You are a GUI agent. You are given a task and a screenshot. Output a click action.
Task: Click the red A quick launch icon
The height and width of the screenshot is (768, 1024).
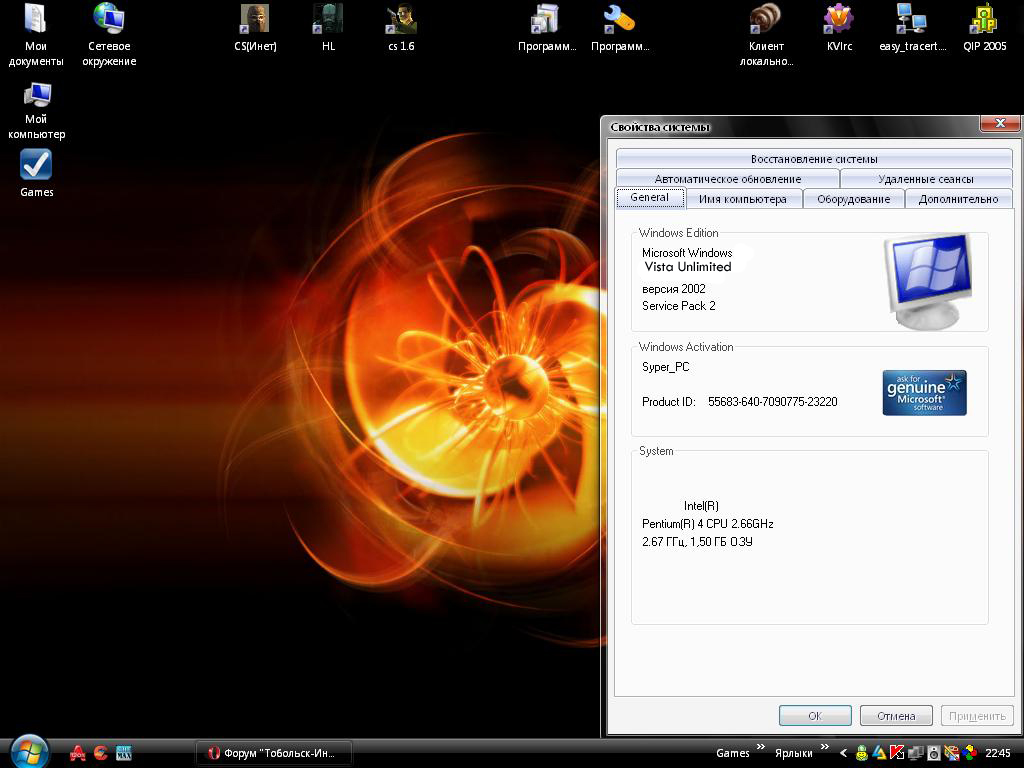(78, 753)
